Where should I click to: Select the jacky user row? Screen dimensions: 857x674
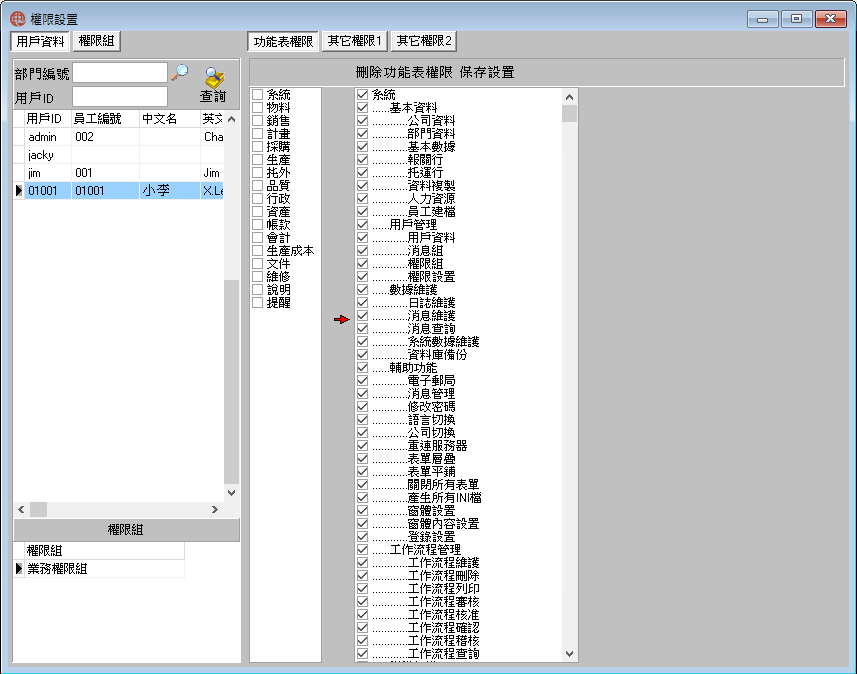click(118, 155)
